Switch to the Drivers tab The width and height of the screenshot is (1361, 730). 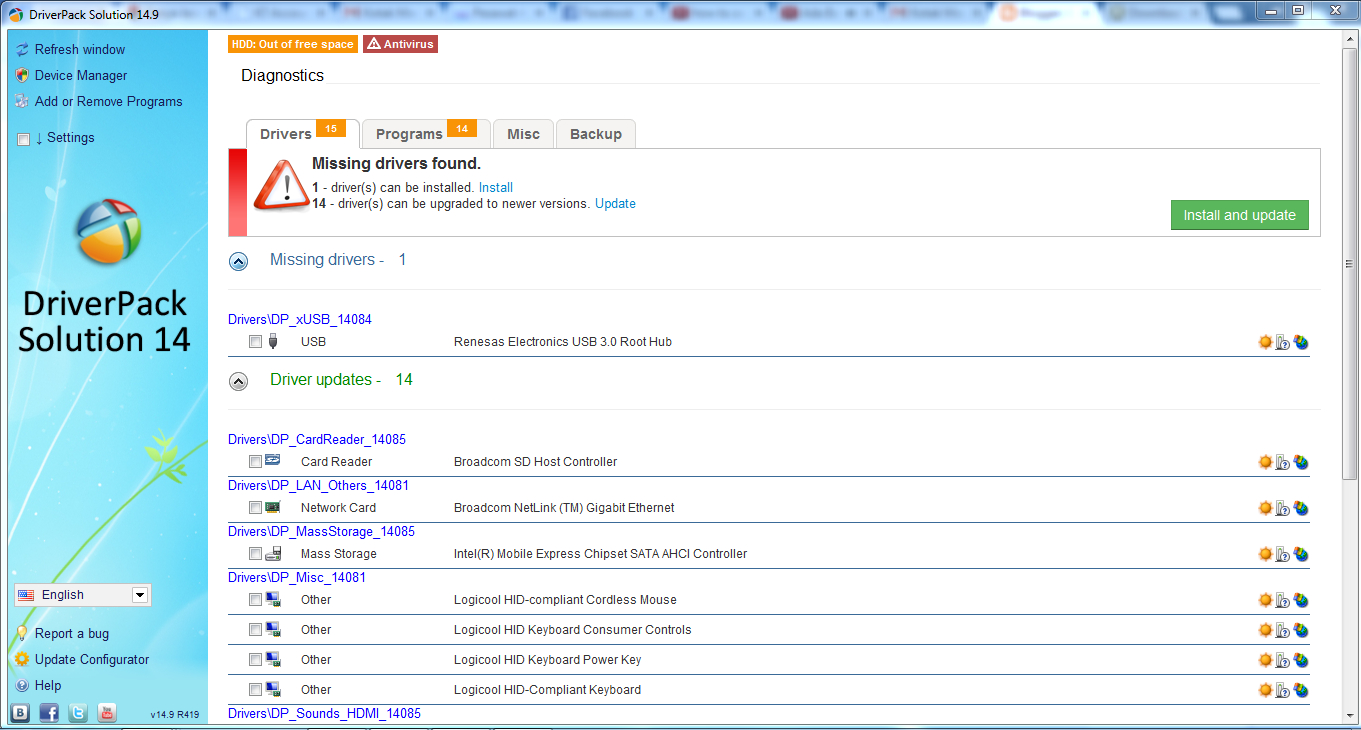303,133
